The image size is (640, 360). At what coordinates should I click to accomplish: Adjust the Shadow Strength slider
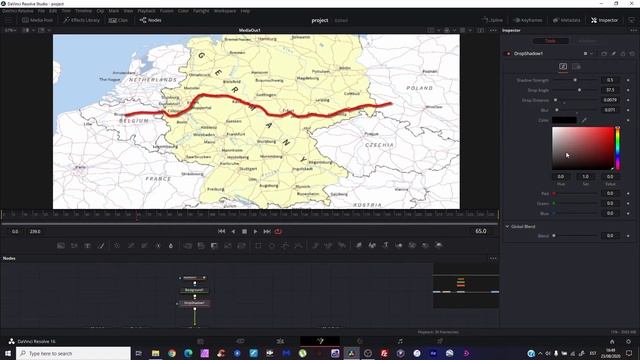[575, 80]
